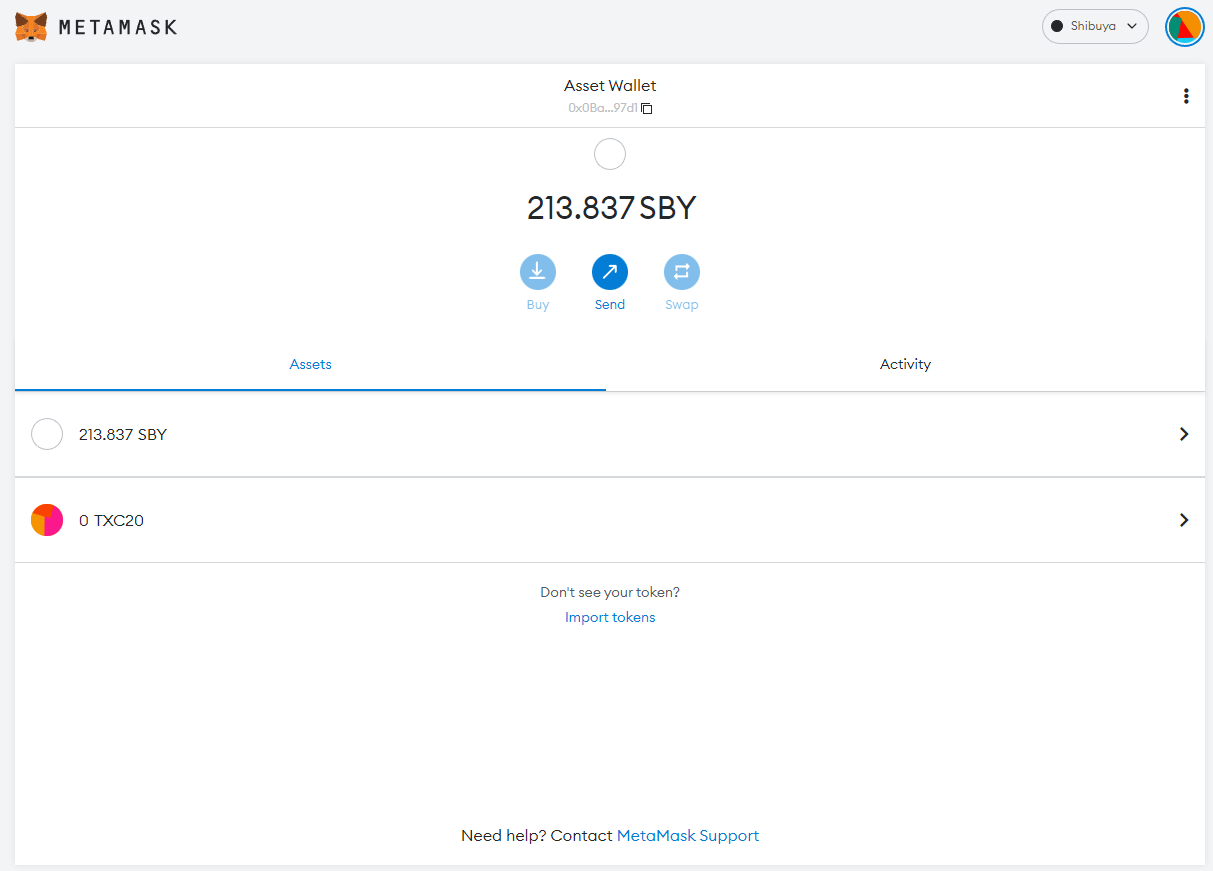Image resolution: width=1213 pixels, height=871 pixels.
Task: Select the 213.837 SBY balance display
Action: 610,208
